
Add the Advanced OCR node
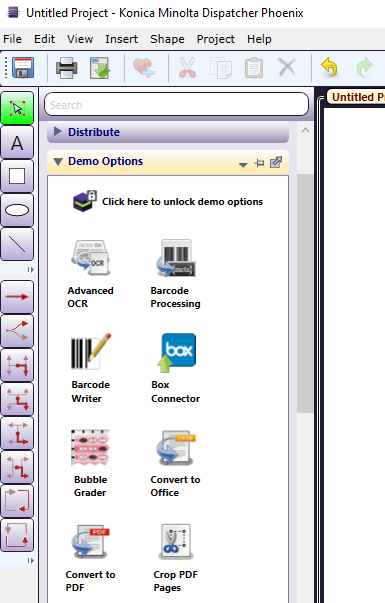[91, 273]
